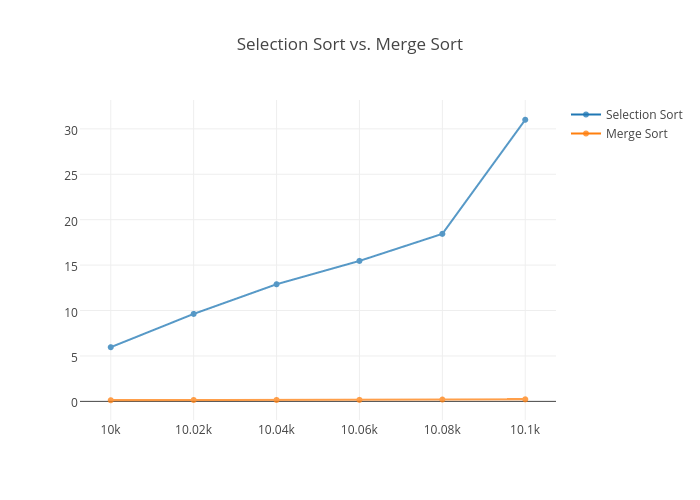The image size is (700, 500).
Task: Click the 10.1k x-axis tick label
Action: [x=525, y=430]
